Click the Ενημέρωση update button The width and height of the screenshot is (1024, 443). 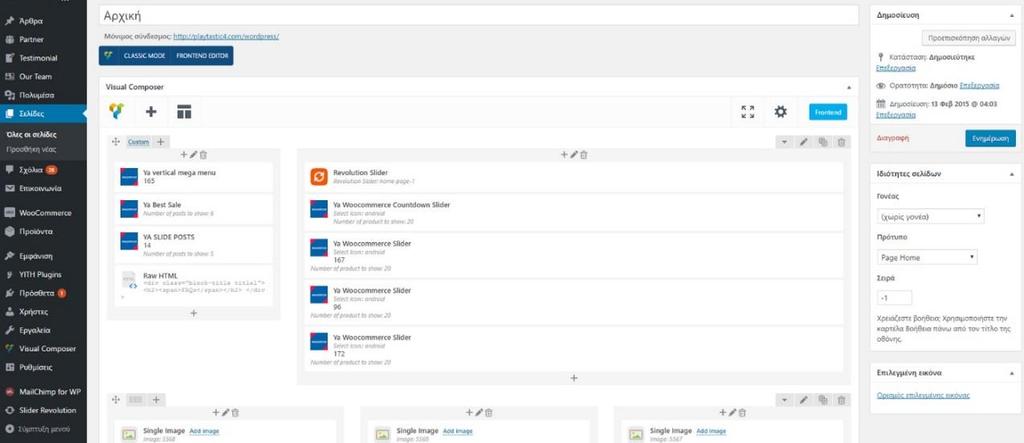tap(990, 139)
